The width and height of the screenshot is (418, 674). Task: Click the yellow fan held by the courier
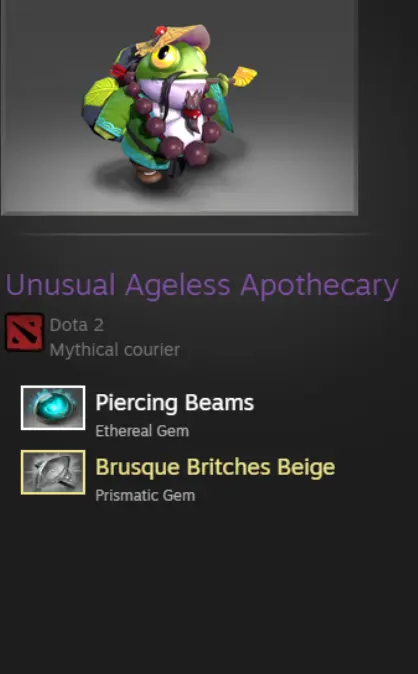(244, 77)
